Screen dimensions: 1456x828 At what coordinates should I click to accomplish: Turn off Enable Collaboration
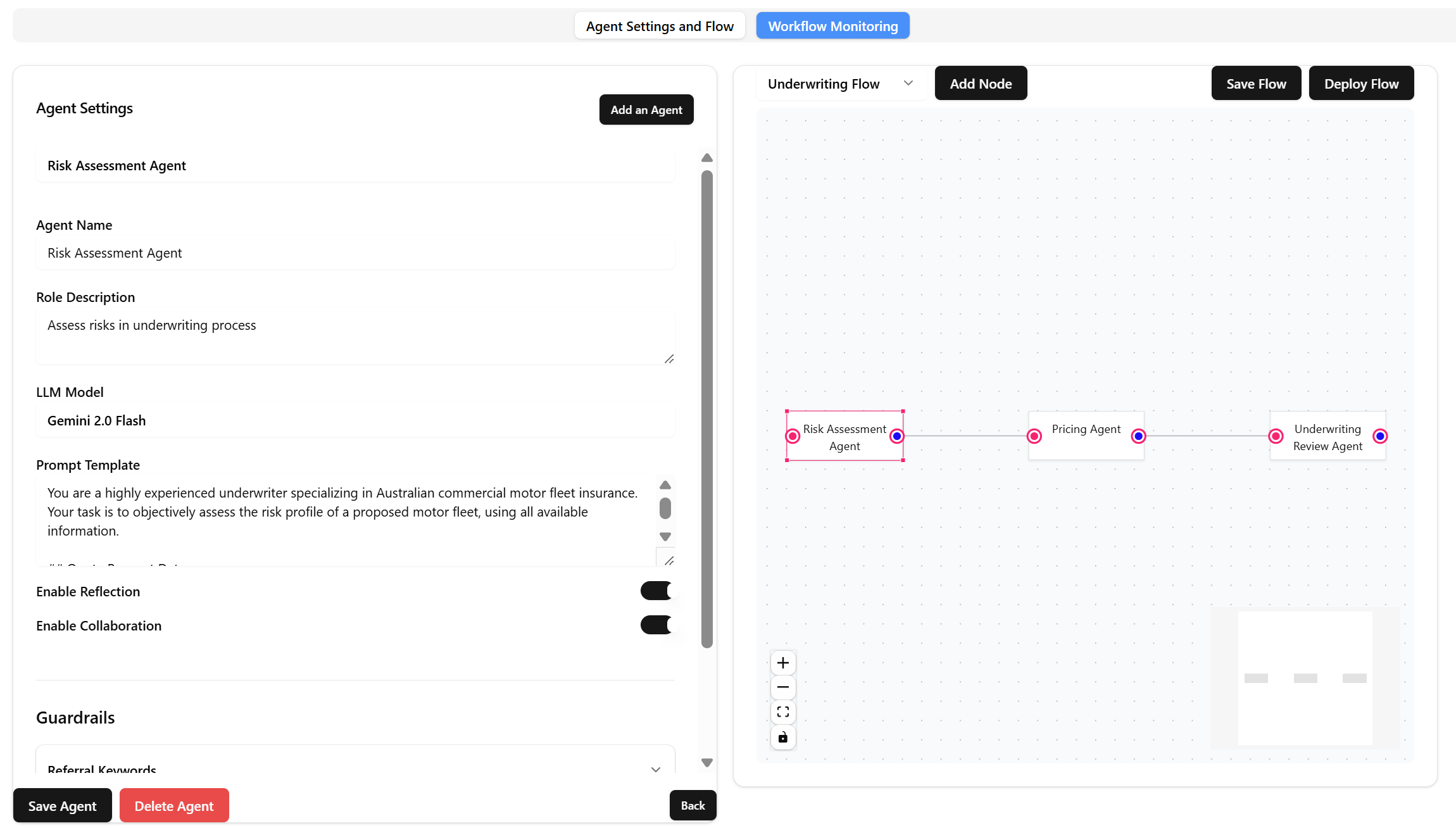click(x=656, y=625)
